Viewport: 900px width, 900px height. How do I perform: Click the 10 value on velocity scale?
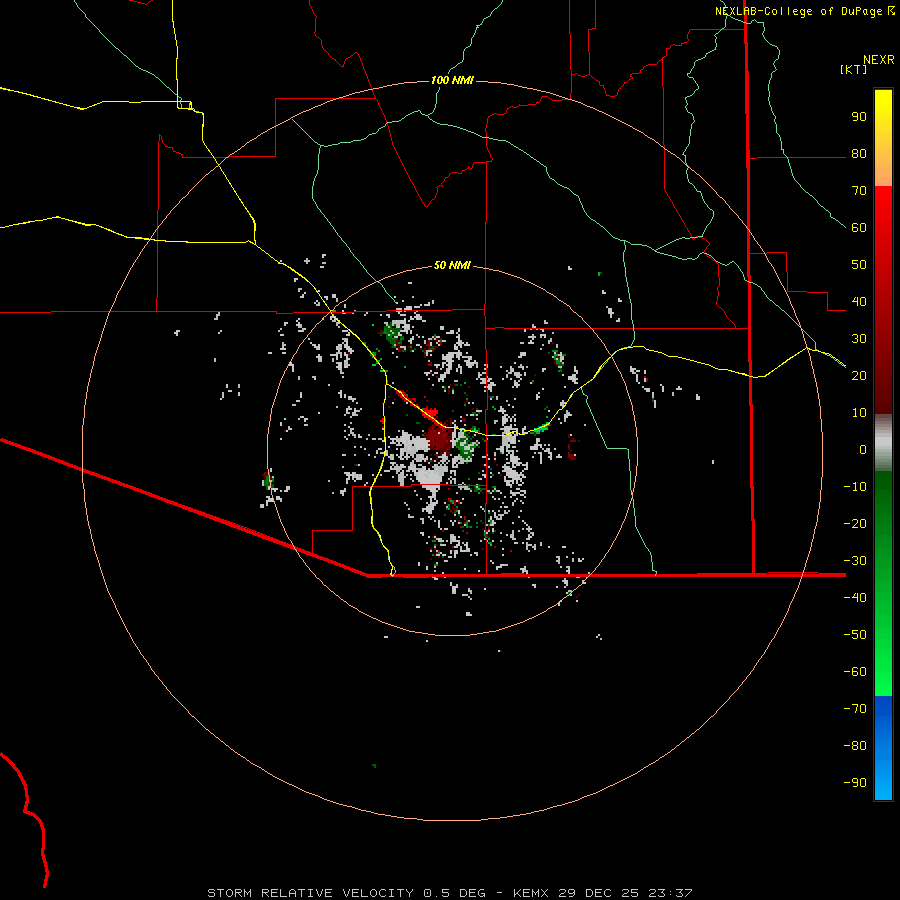pyautogui.click(x=859, y=413)
